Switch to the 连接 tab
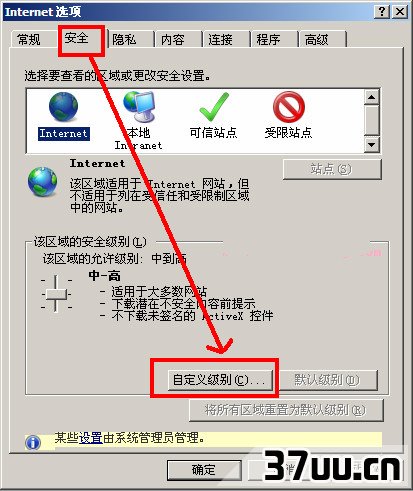This screenshot has height=491, width=413. [x=220, y=39]
